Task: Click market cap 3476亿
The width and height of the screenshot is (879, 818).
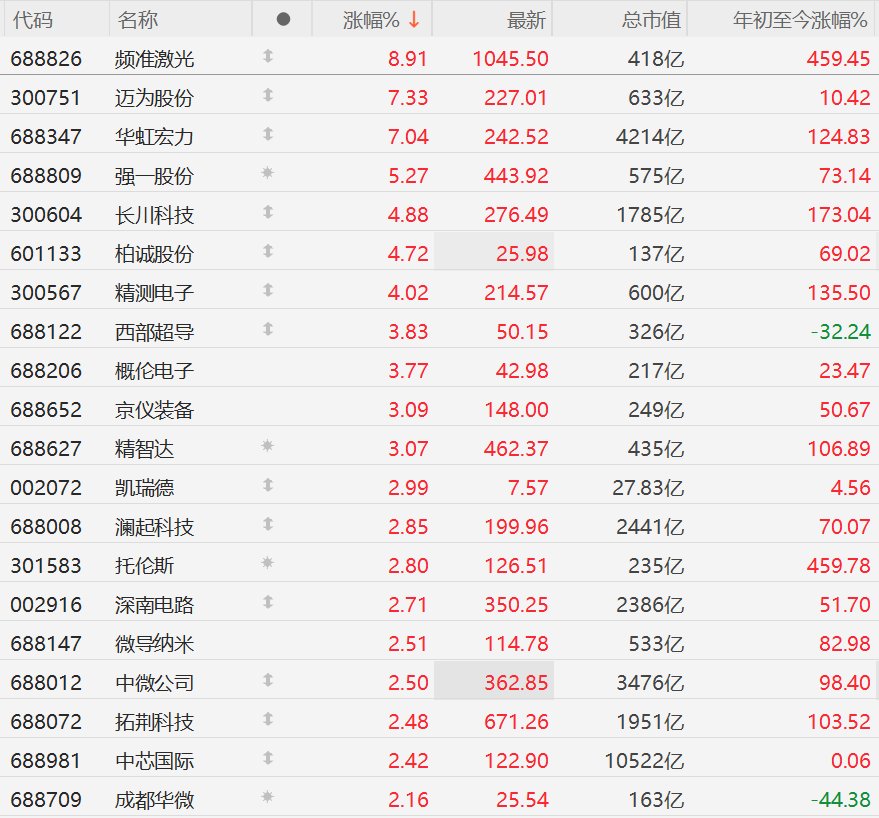Action: pyautogui.click(x=650, y=683)
